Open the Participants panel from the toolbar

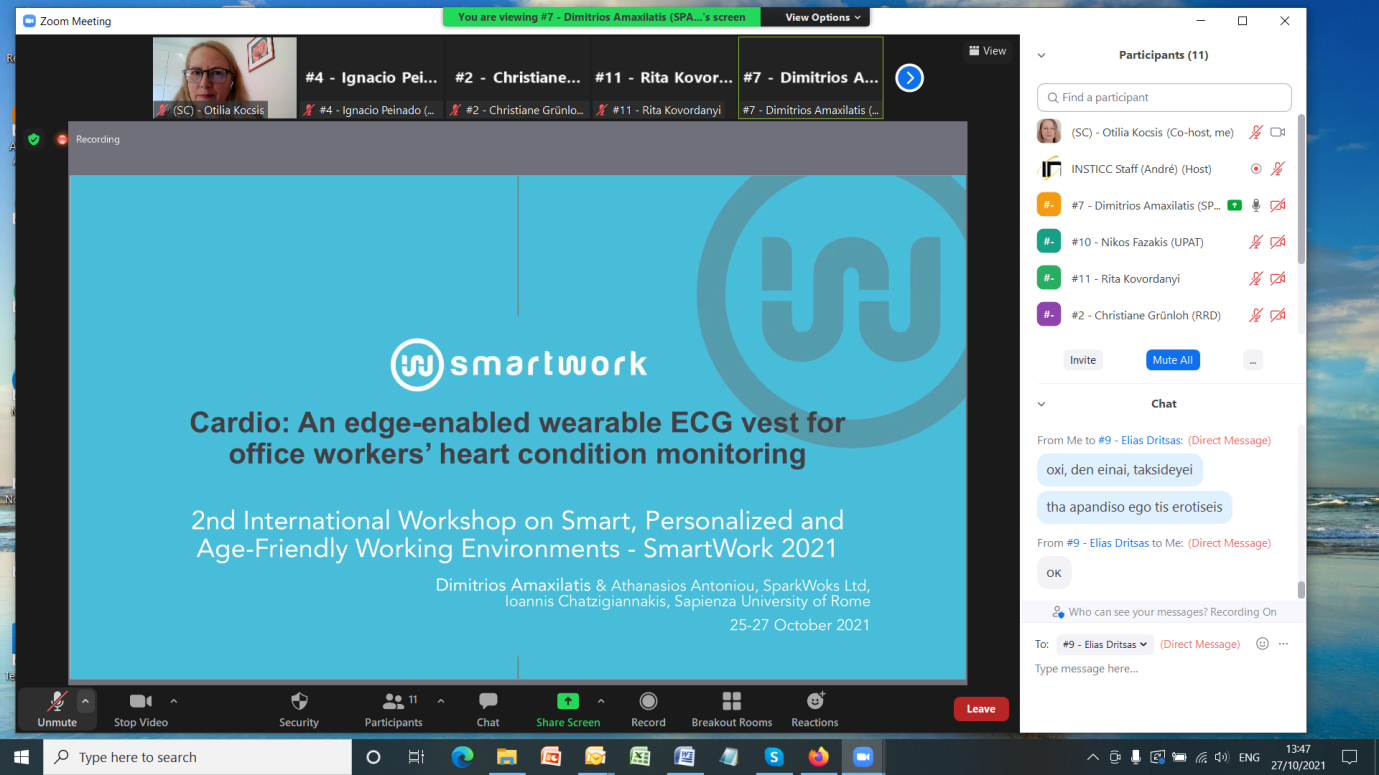[394, 709]
